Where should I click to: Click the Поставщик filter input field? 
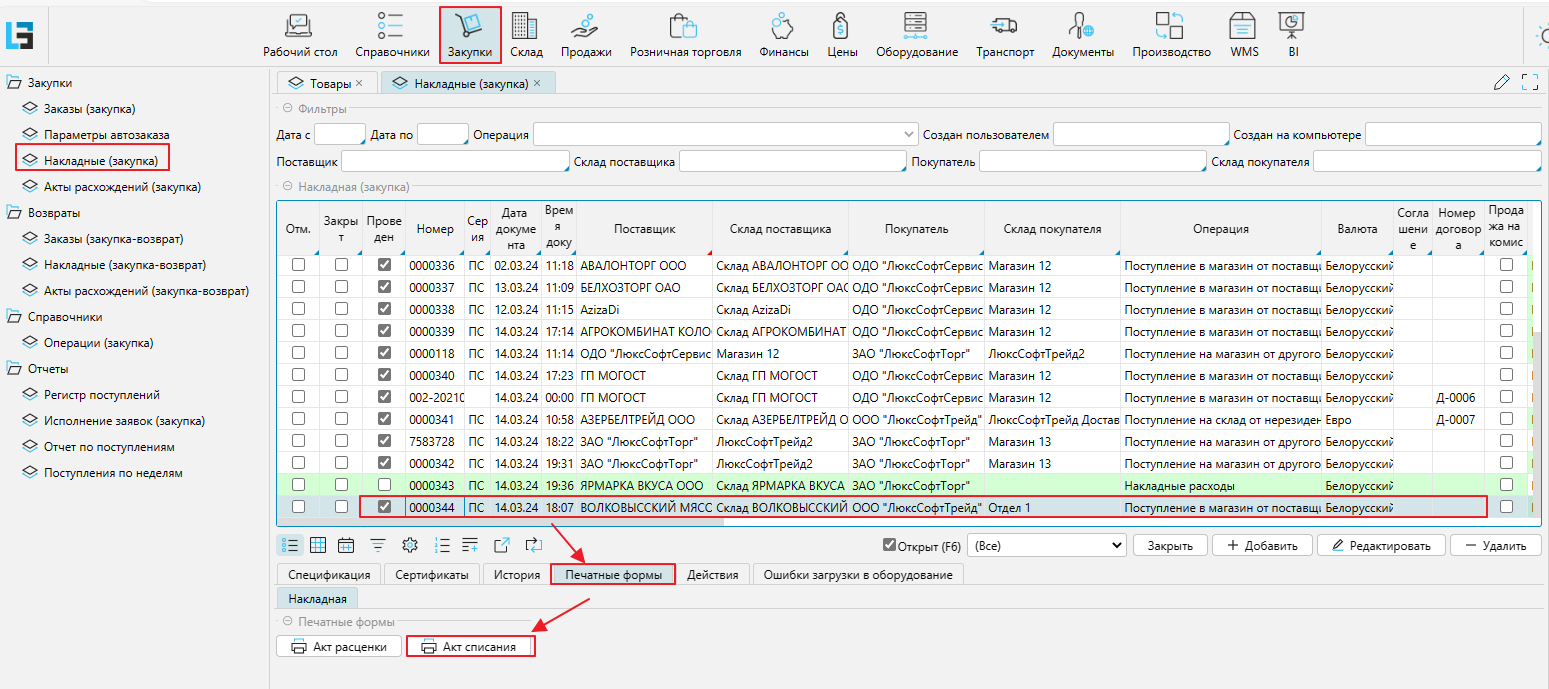click(x=455, y=161)
